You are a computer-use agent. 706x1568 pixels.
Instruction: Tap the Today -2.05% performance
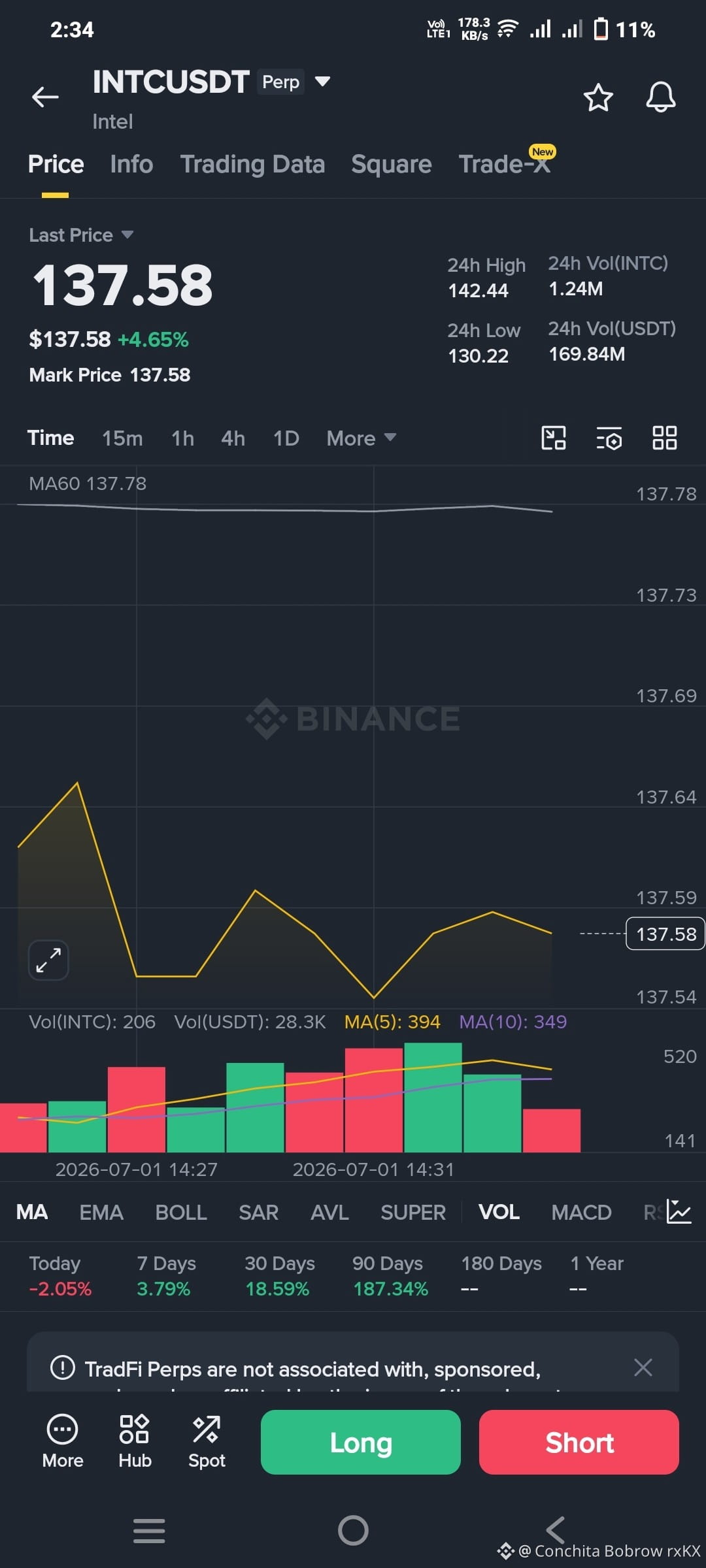[x=60, y=1276]
